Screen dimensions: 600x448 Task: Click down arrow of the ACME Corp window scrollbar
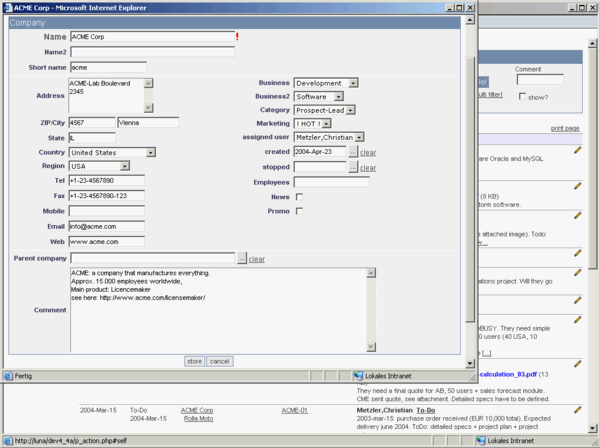tap(470, 363)
